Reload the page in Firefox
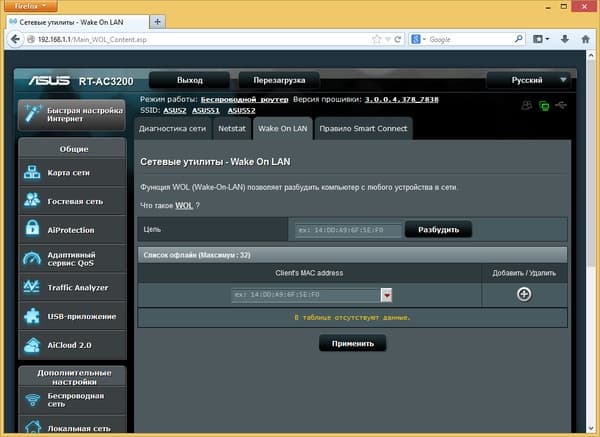 point(398,39)
